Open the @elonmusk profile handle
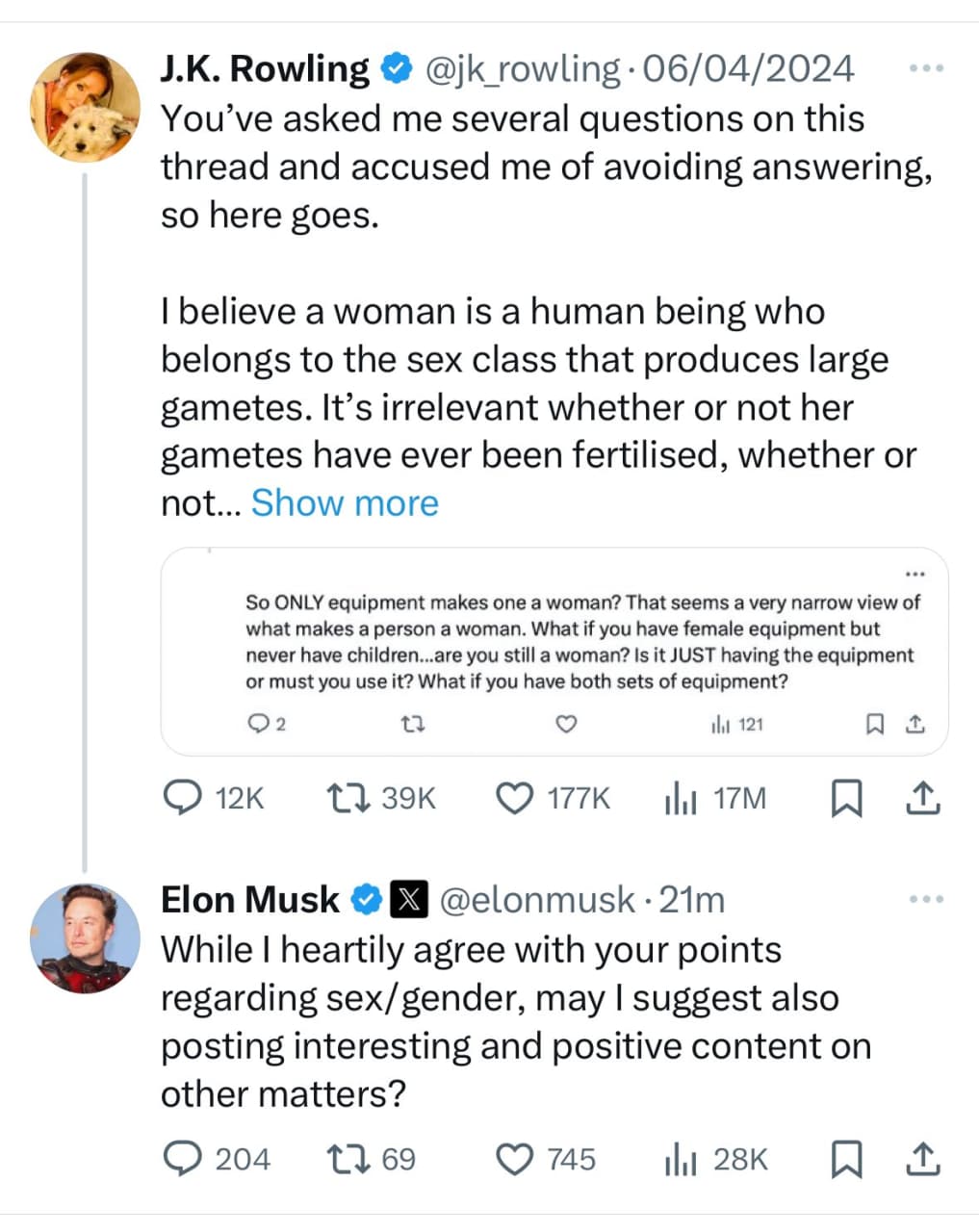Screen dimensions: 979x1232 pyautogui.click(x=537, y=900)
